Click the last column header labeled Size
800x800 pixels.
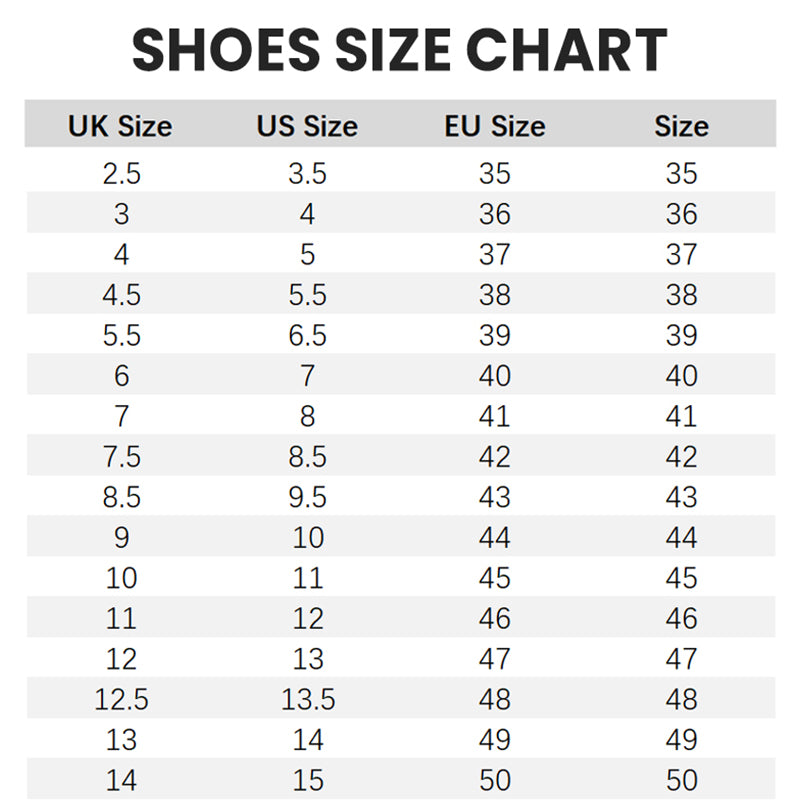[x=681, y=127]
